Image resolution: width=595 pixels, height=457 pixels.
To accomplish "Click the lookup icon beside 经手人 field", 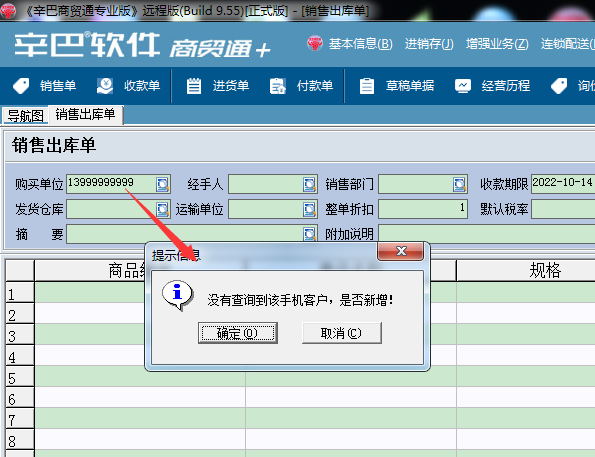I will click(x=309, y=184).
